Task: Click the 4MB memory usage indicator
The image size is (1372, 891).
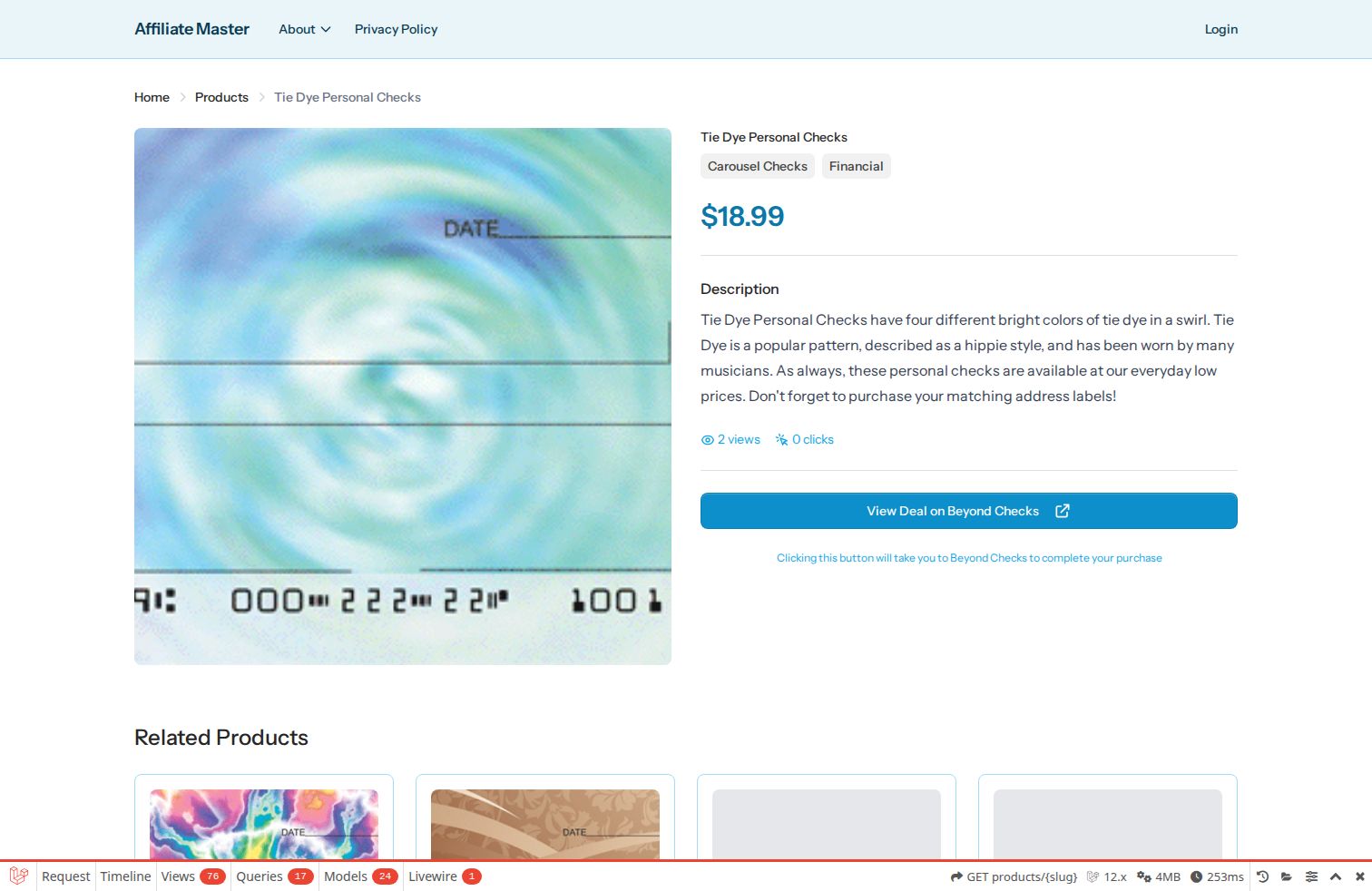Action: [1159, 876]
